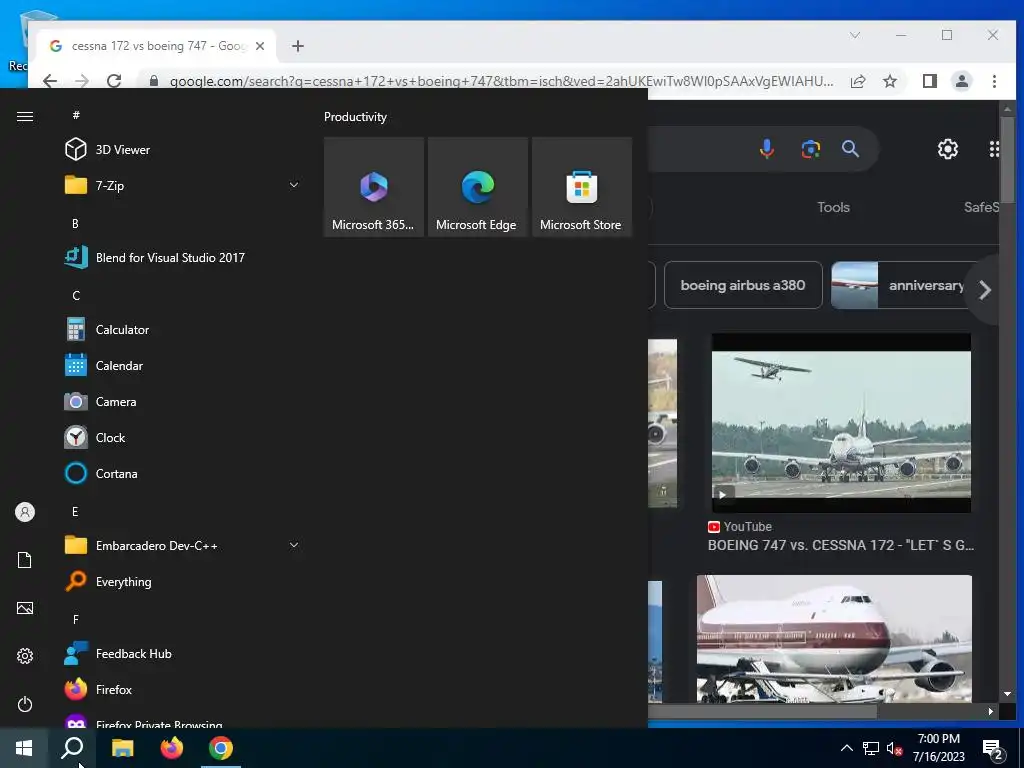Open the notification center icon
The height and width of the screenshot is (768, 1024).
[x=994, y=749]
